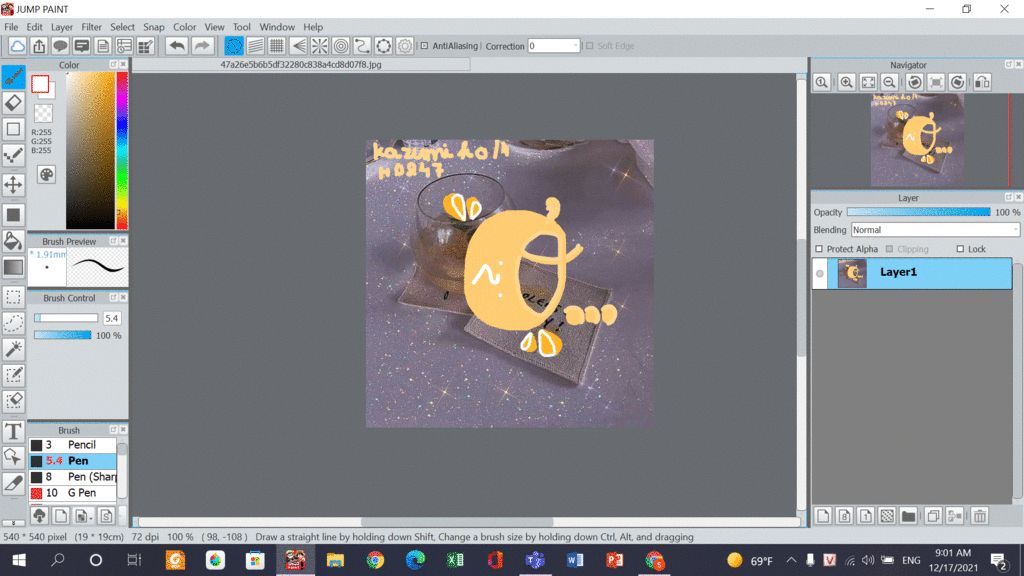Switch to the 47a26e5b6b5df32280c838a4cd8d07f8.jpg tab
This screenshot has height=576, width=1024.
[301, 65]
